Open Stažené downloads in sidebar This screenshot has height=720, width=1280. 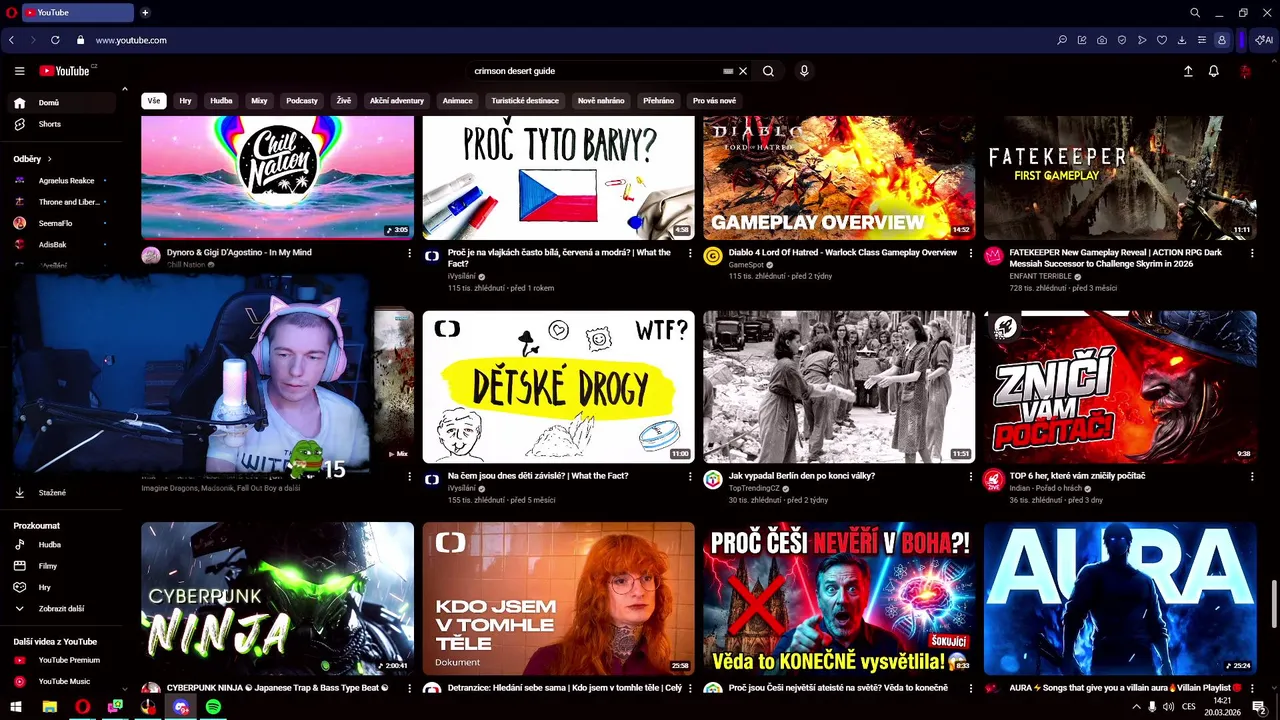[x=64, y=493]
